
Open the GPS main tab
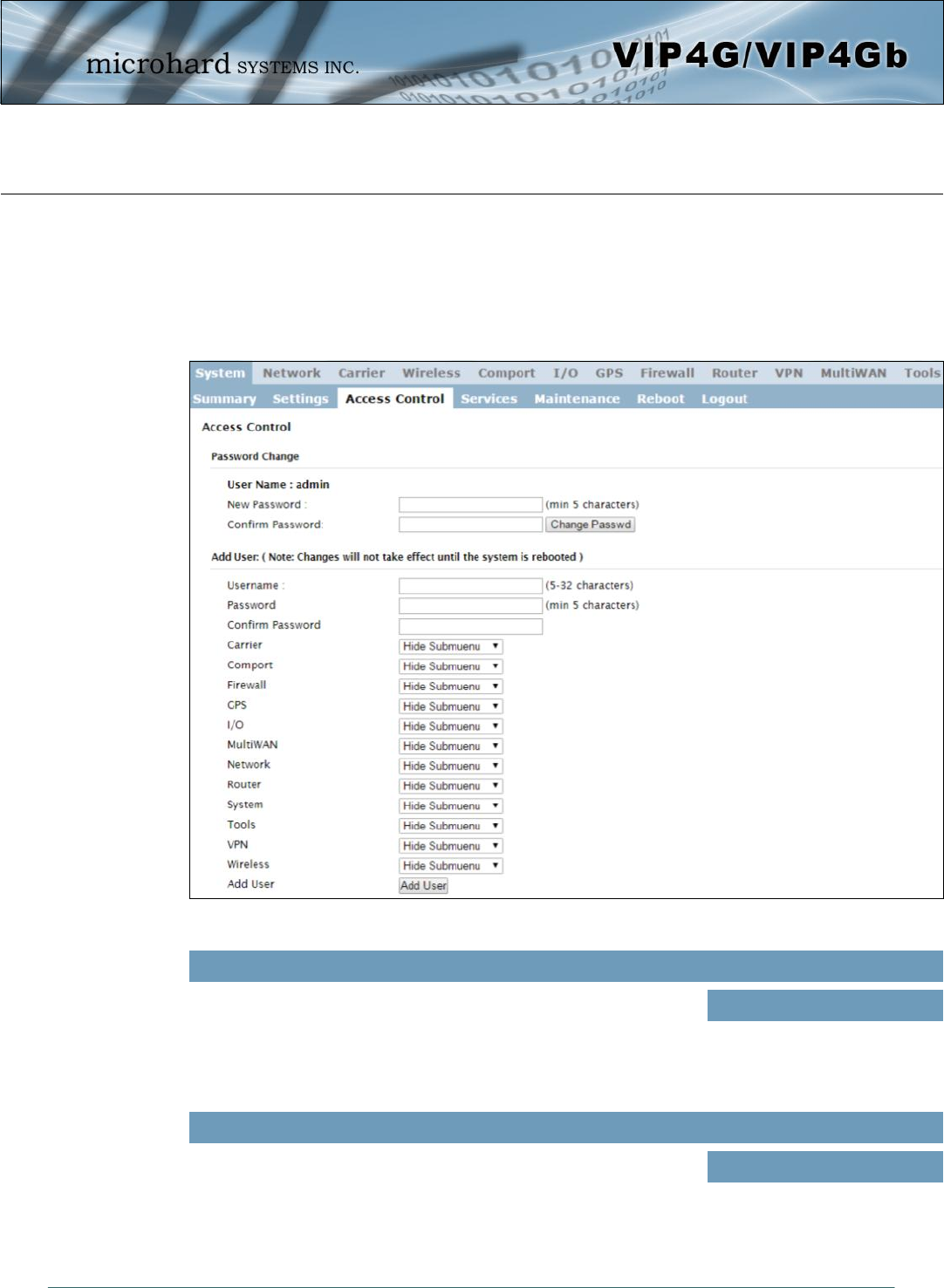click(609, 373)
